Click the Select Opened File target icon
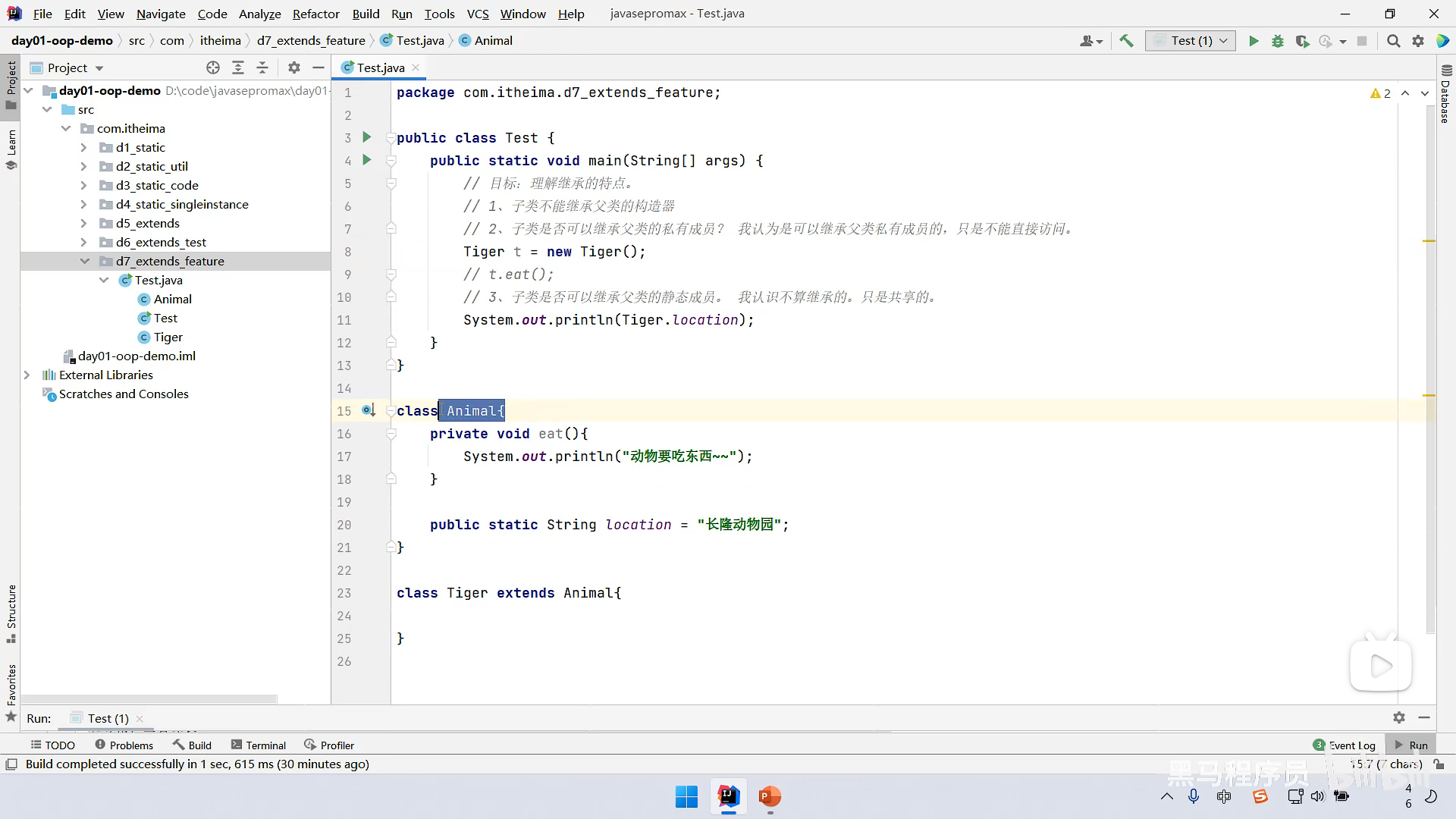Viewport: 1456px width, 819px height. 213,67
